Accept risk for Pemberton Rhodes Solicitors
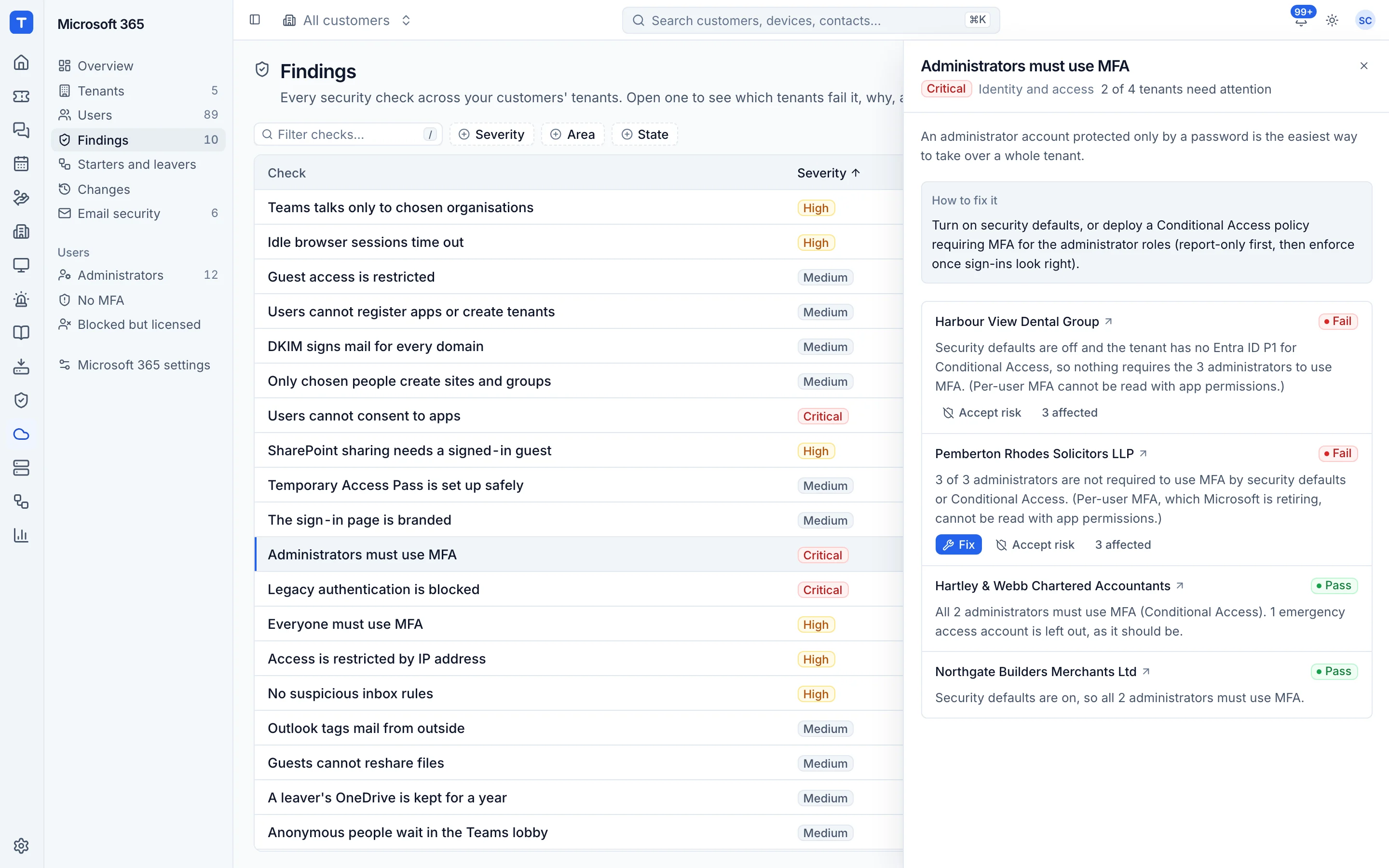Viewport: 1389px width, 868px height. (1035, 544)
